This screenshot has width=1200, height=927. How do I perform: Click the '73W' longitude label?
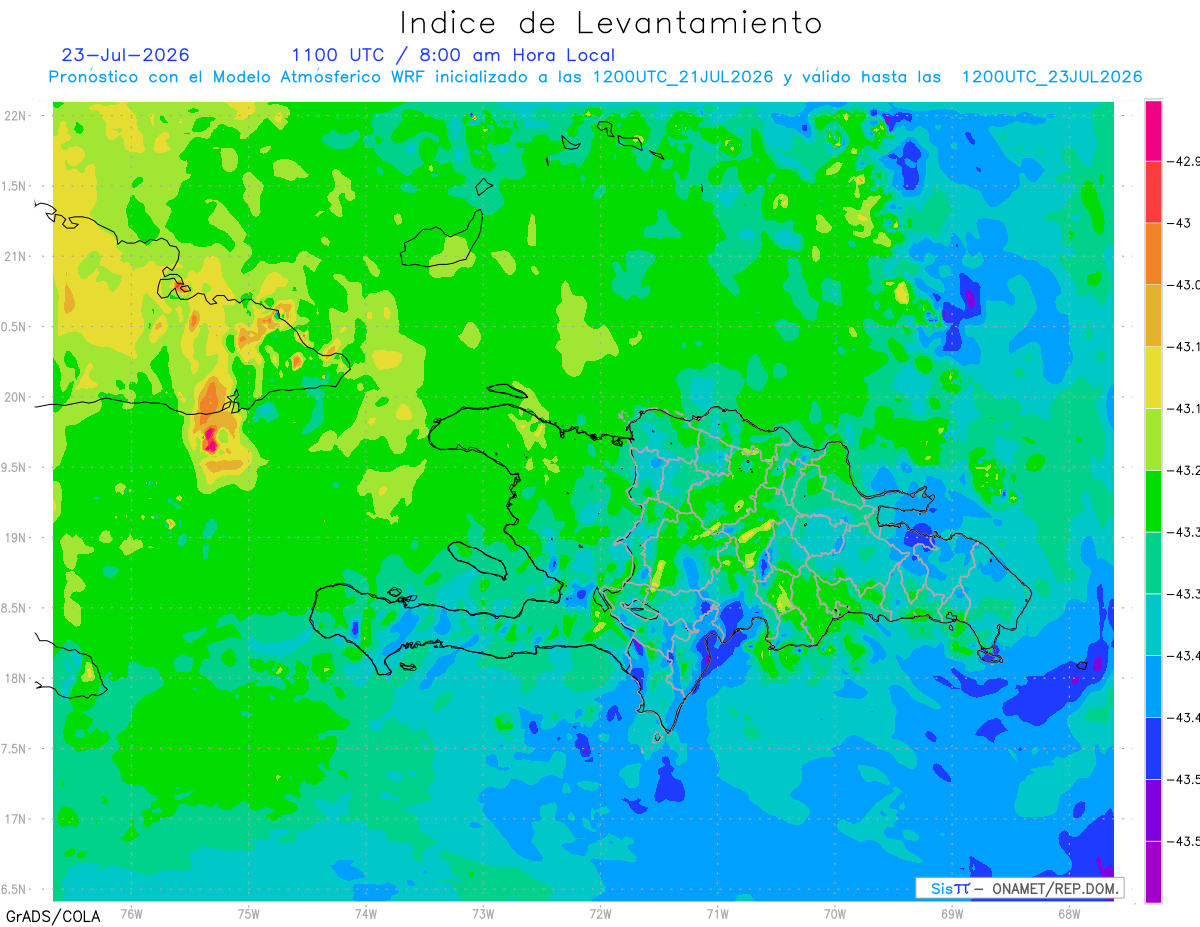click(483, 913)
